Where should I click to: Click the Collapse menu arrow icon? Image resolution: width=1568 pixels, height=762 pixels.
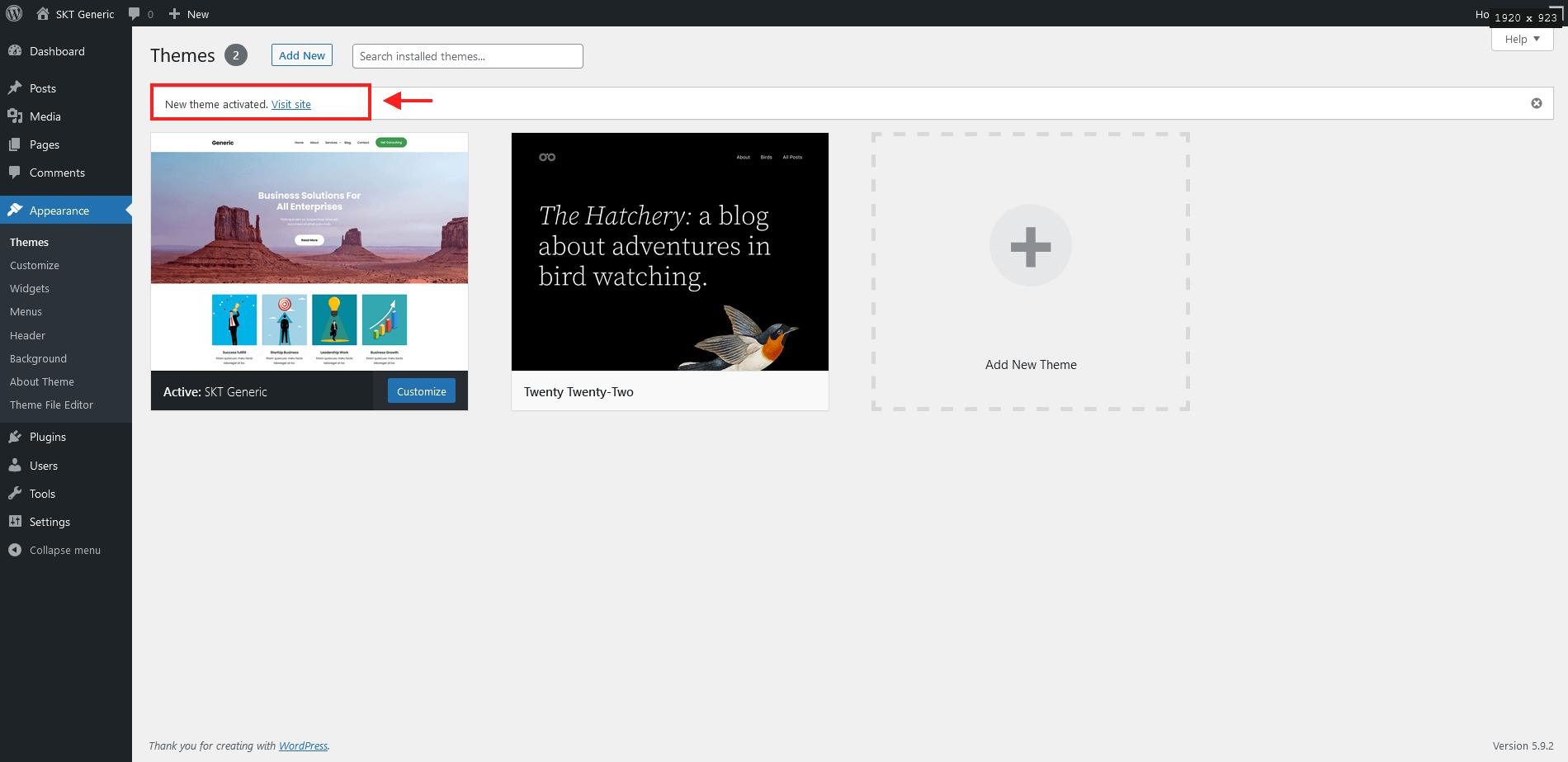point(15,550)
